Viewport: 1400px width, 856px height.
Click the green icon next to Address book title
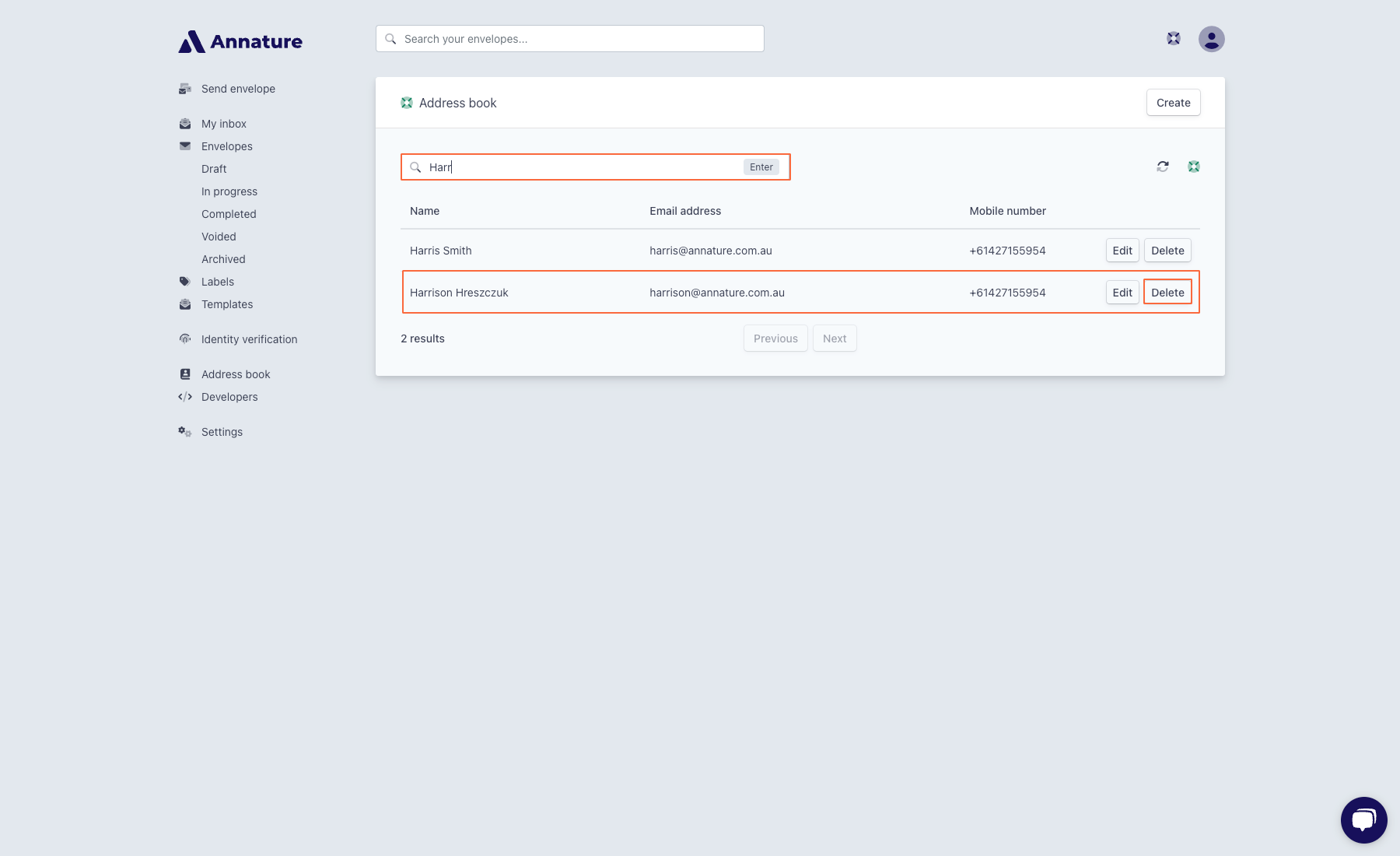coord(407,103)
